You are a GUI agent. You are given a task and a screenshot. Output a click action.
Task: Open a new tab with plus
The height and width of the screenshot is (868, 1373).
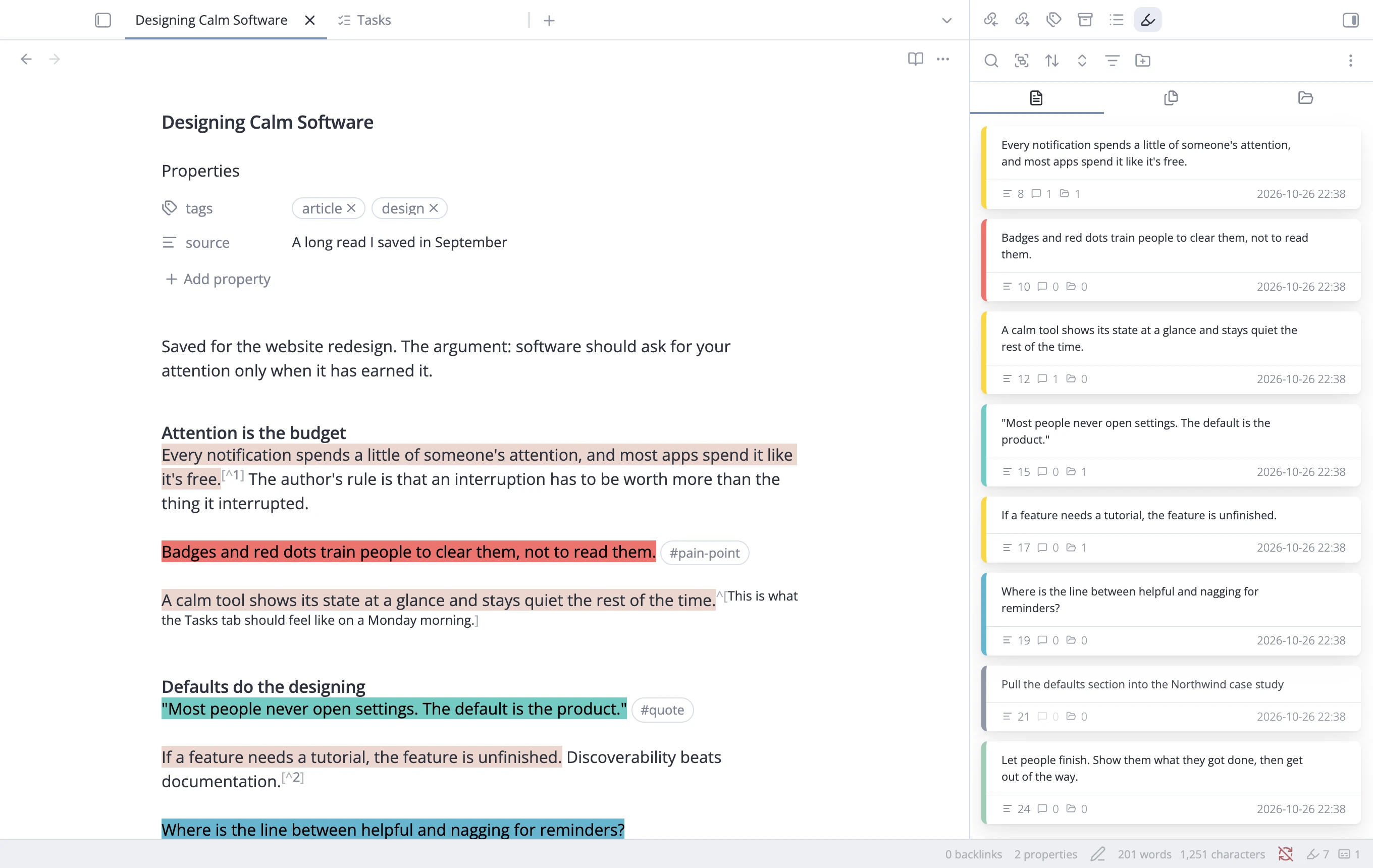[549, 21]
